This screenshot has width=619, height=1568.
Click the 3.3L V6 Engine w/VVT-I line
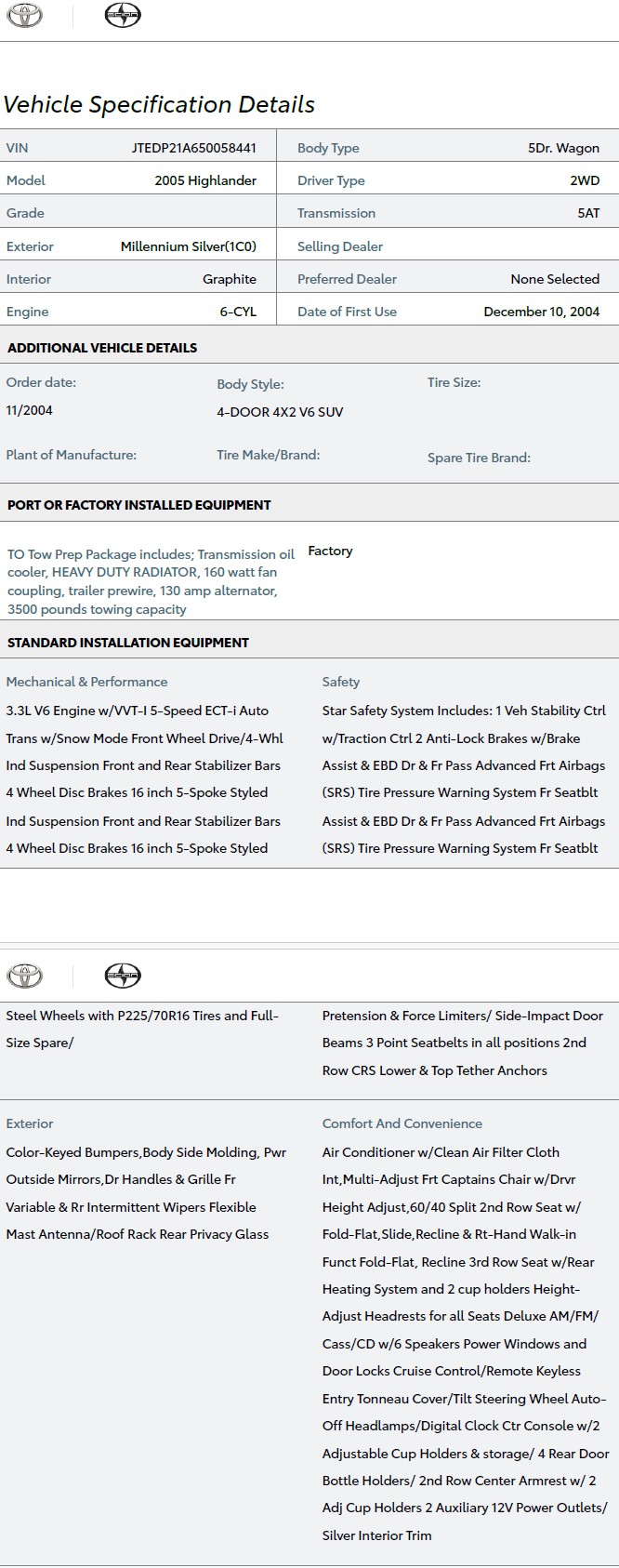pyautogui.click(x=137, y=711)
